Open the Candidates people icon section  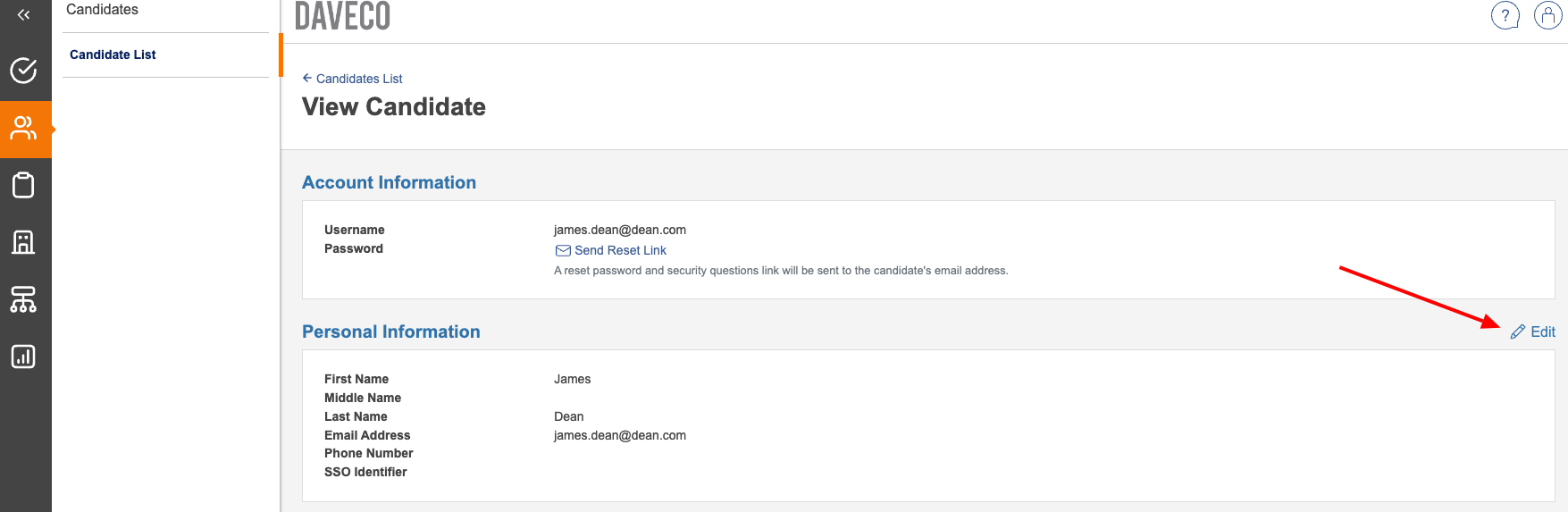[x=24, y=129]
